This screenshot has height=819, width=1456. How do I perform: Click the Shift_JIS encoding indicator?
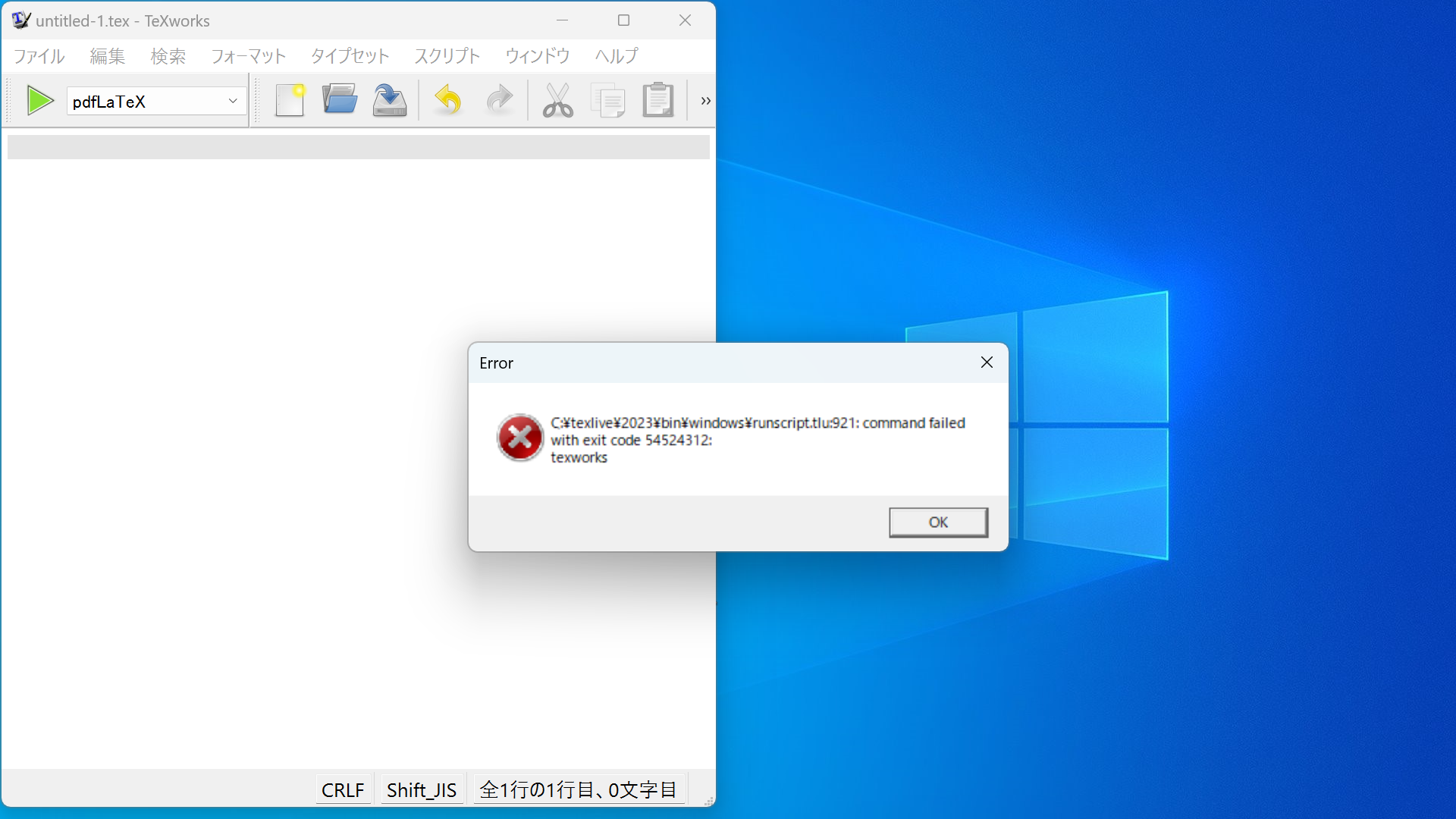pyautogui.click(x=422, y=790)
